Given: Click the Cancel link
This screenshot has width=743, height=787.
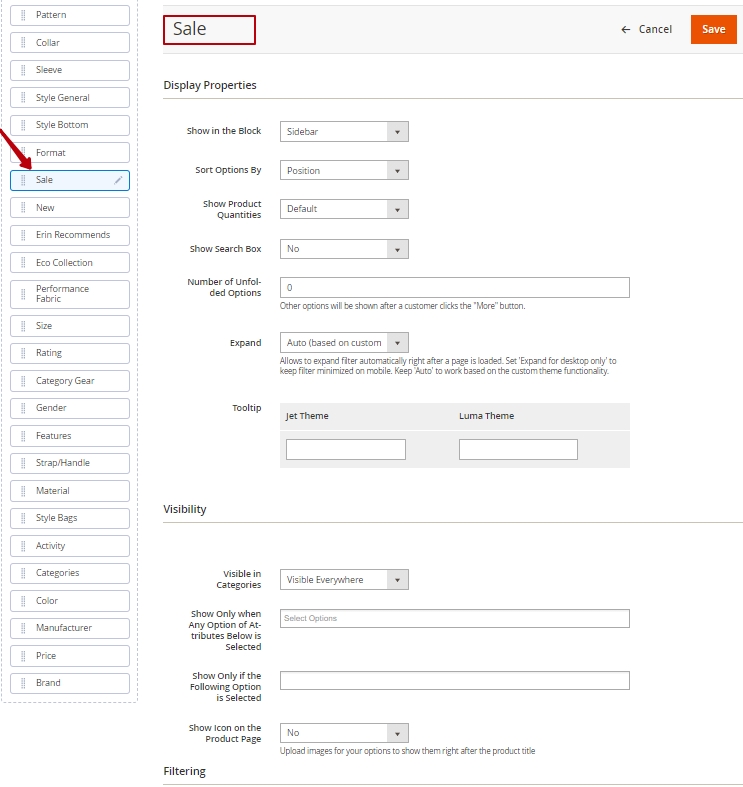Looking at the screenshot, I should [655, 30].
